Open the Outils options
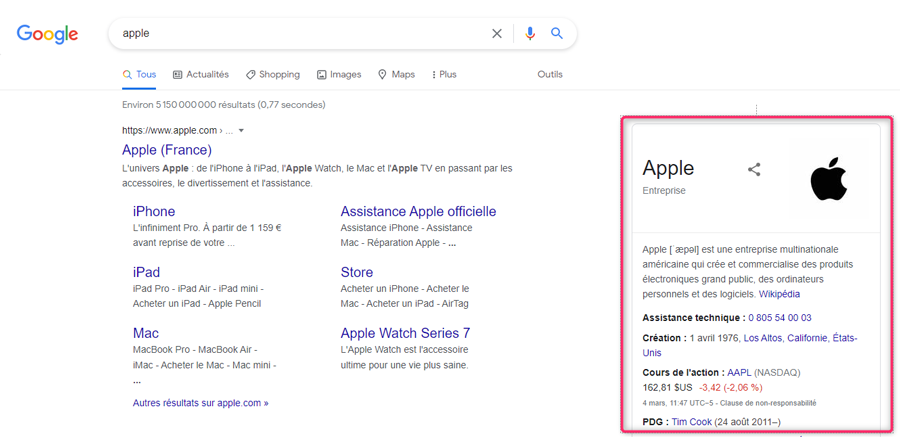This screenshot has width=900, height=437. coord(550,75)
